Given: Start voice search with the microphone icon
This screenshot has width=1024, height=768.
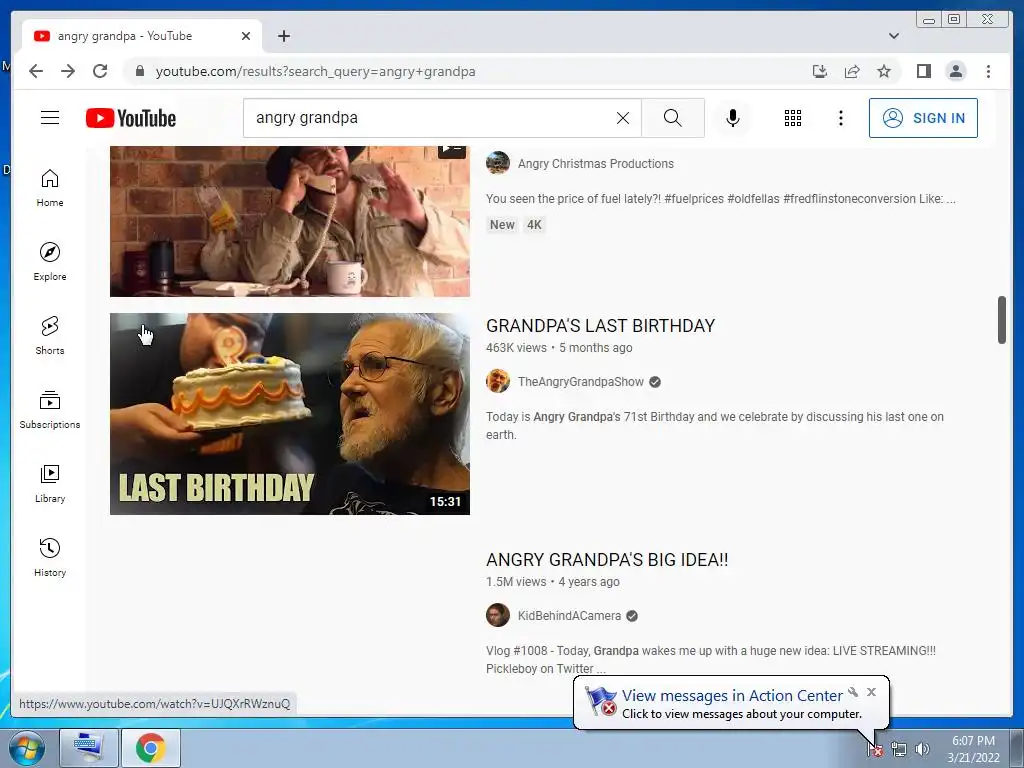Looking at the screenshot, I should [x=733, y=118].
